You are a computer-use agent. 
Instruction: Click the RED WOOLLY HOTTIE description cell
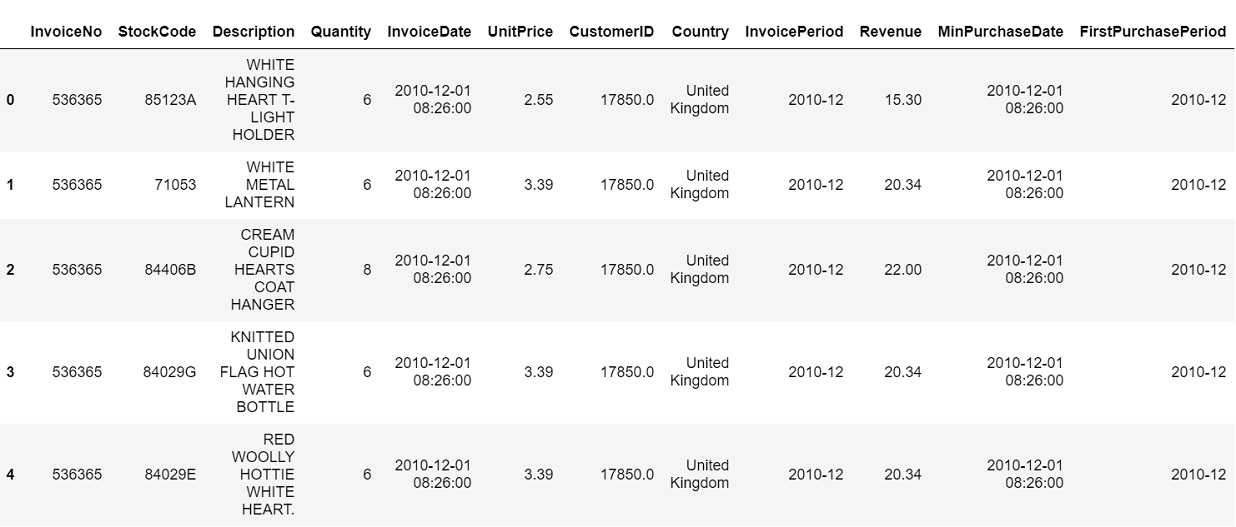coord(263,474)
